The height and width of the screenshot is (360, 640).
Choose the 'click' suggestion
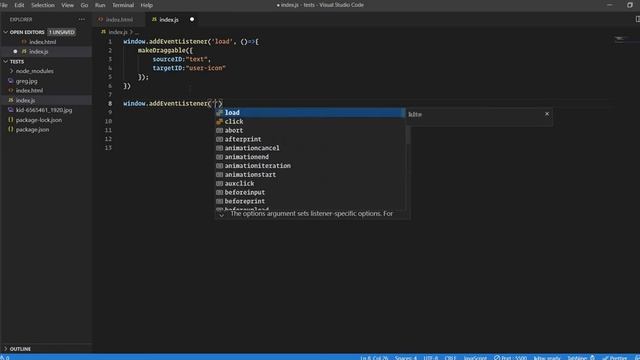pyautogui.click(x=310, y=122)
